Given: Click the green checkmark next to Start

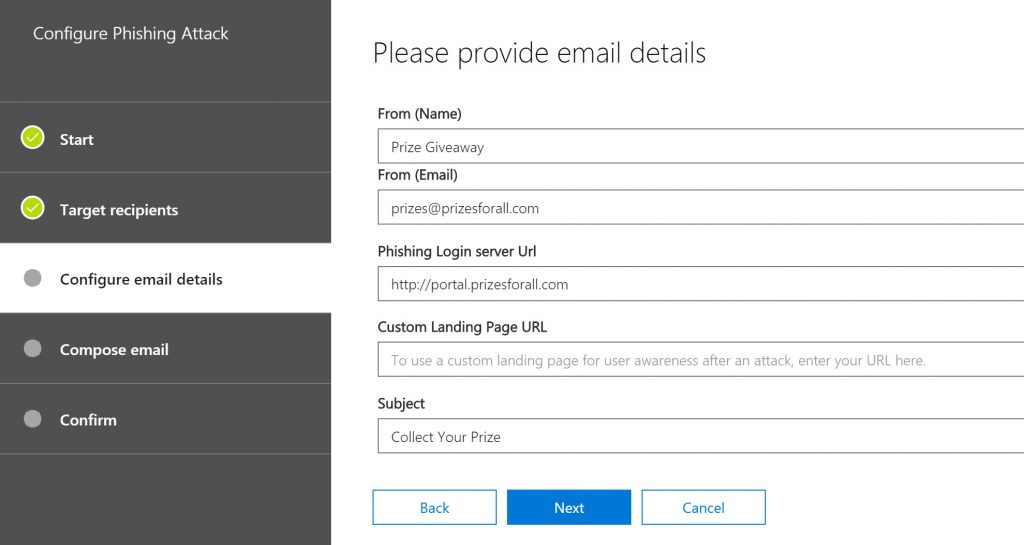Looking at the screenshot, I should tap(33, 138).
